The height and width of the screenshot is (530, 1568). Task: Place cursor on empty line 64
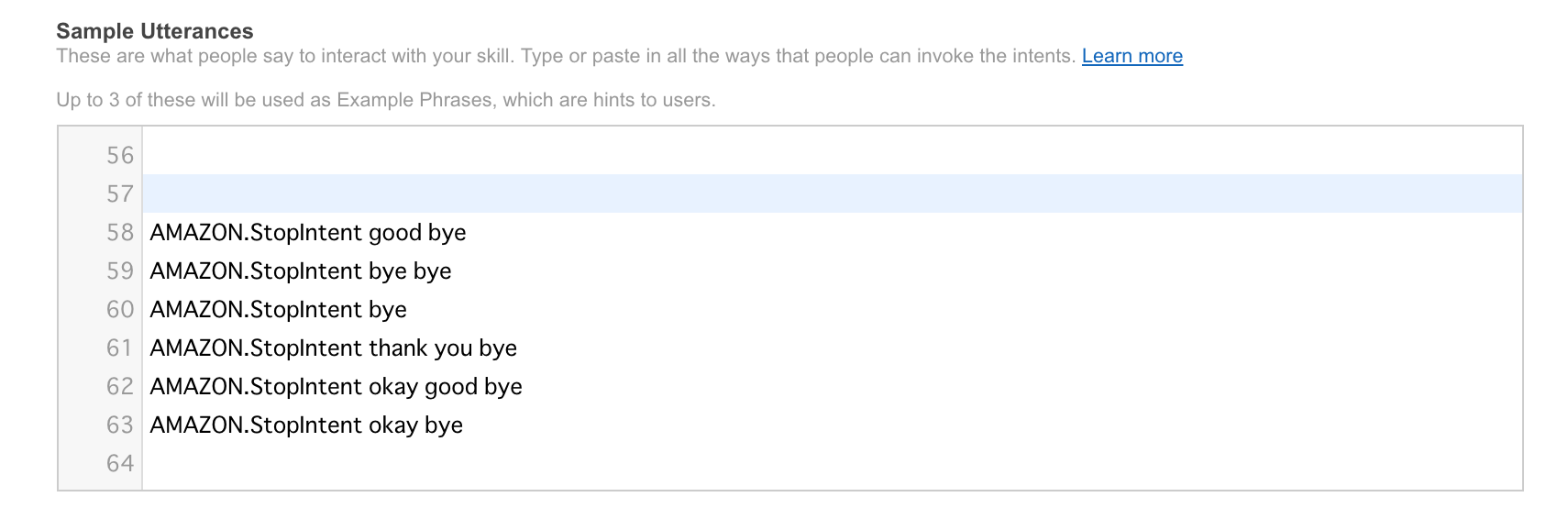click(x=833, y=463)
